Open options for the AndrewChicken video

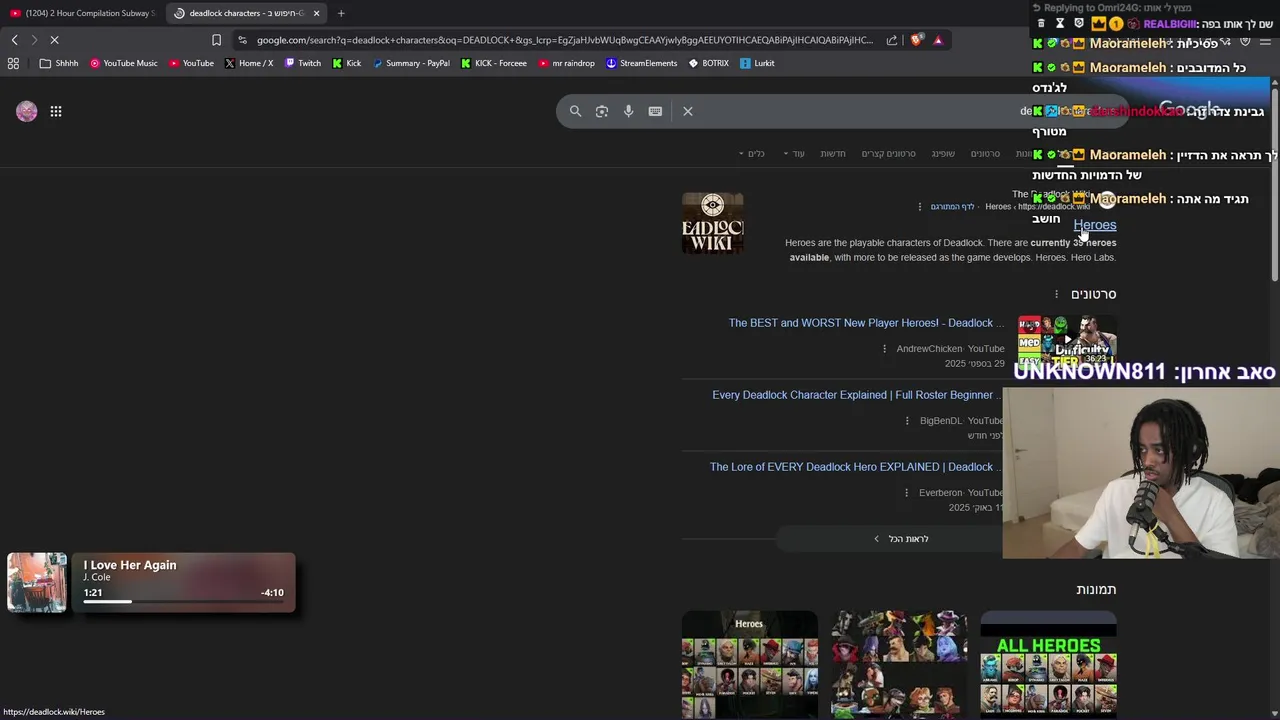[884, 349]
